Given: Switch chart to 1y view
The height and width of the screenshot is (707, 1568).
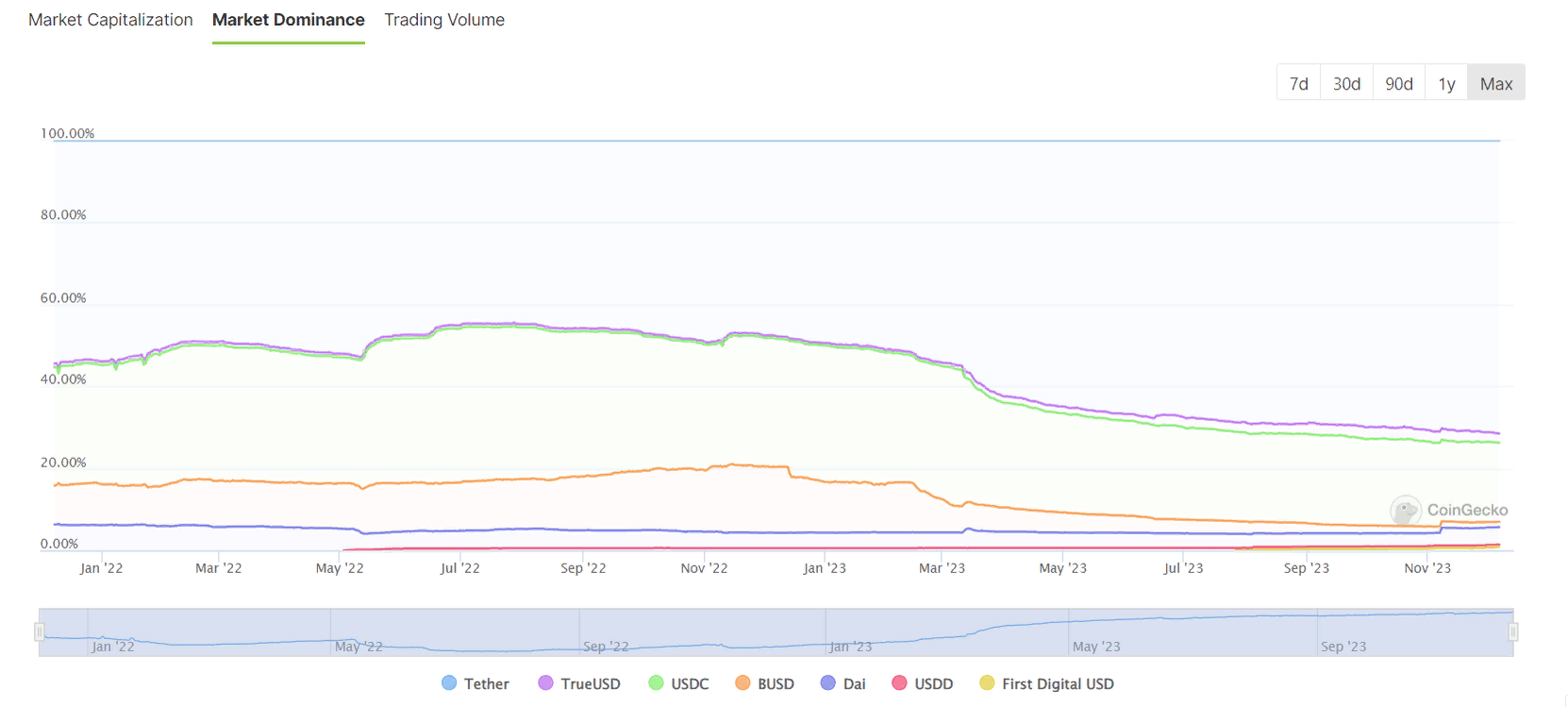Looking at the screenshot, I should (x=1446, y=83).
